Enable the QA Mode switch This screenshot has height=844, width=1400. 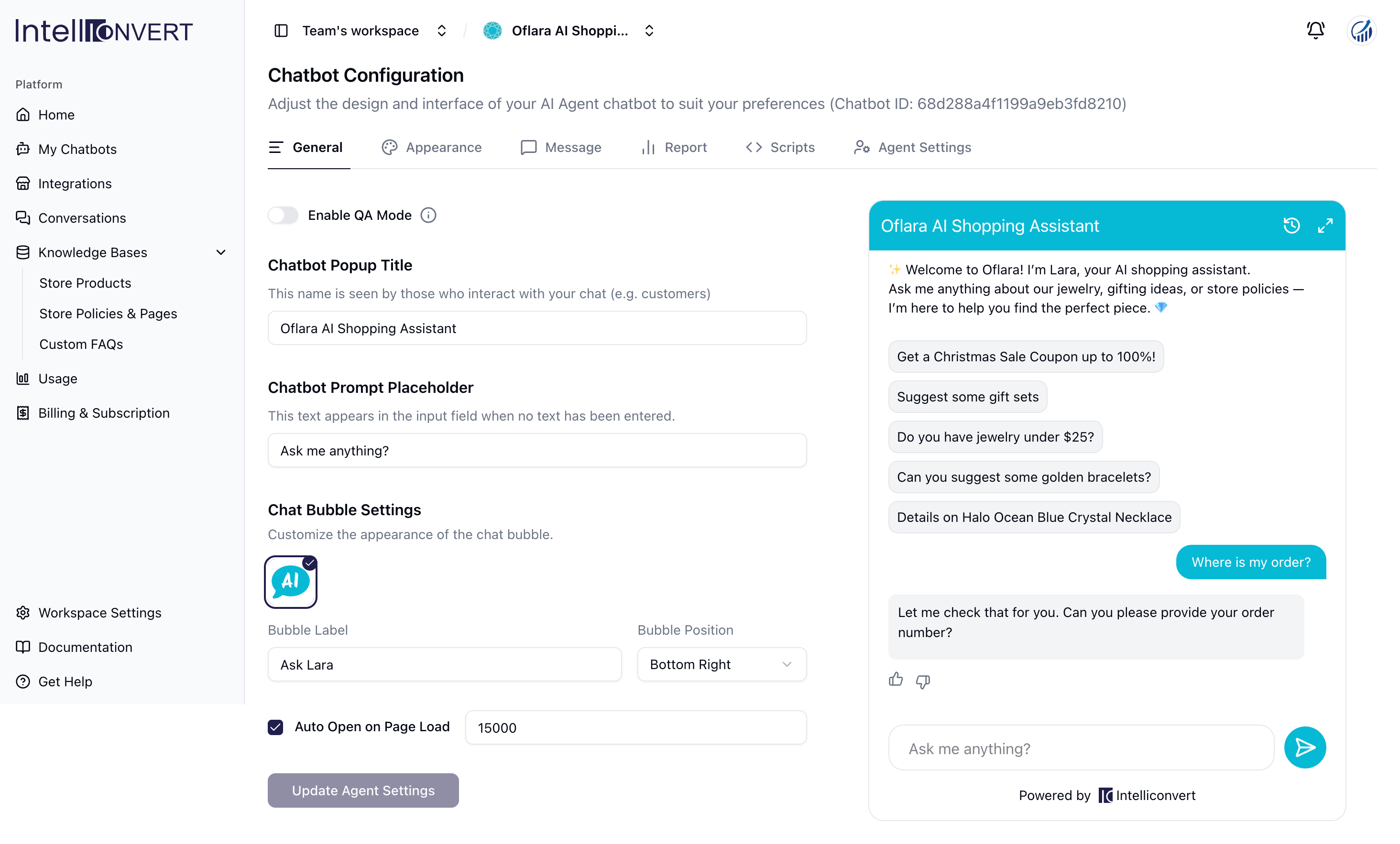[x=283, y=215]
